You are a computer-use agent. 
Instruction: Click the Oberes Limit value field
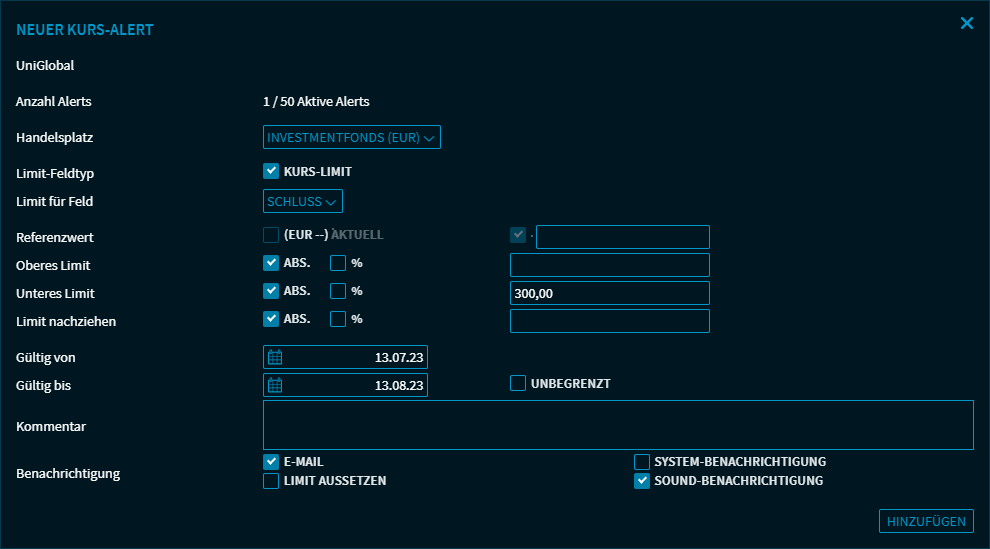pyautogui.click(x=609, y=265)
